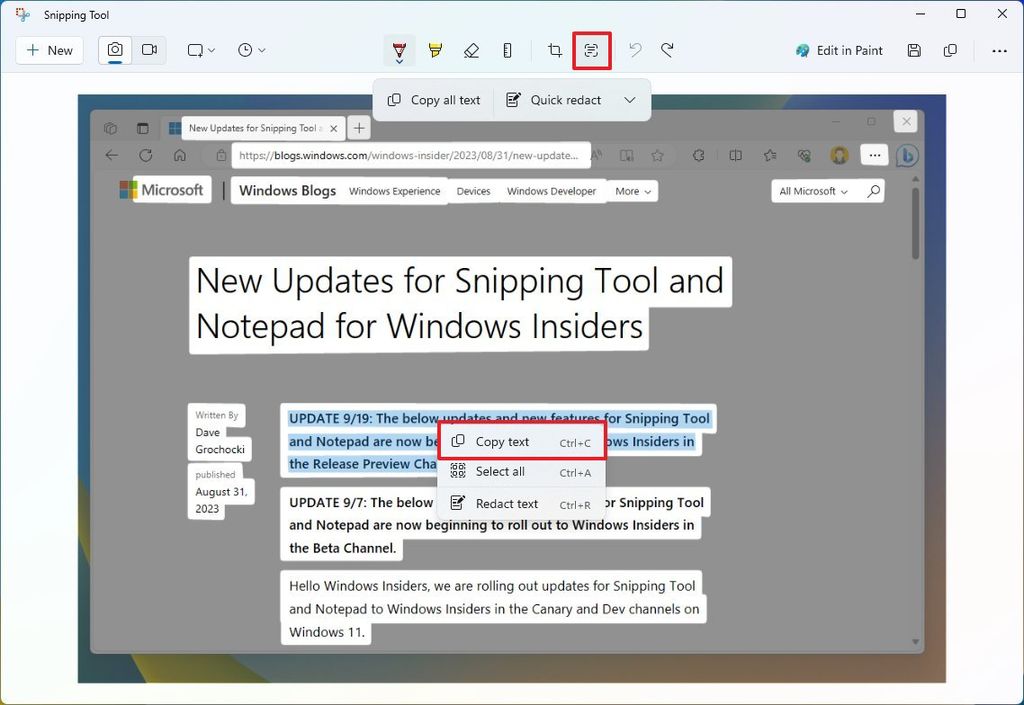The height and width of the screenshot is (705, 1024).
Task: Choose Copy text in context menu
Action: 522,442
